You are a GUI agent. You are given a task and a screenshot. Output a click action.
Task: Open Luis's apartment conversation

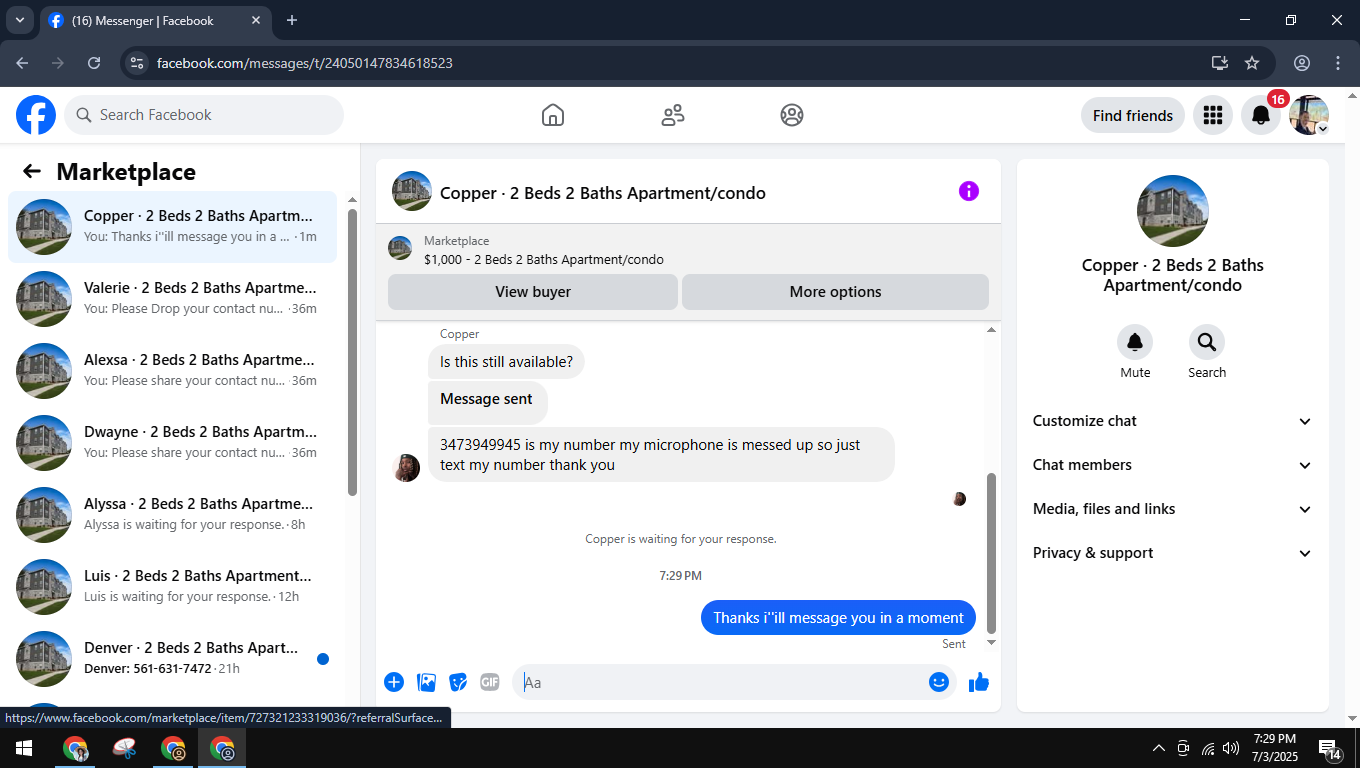coord(172,586)
